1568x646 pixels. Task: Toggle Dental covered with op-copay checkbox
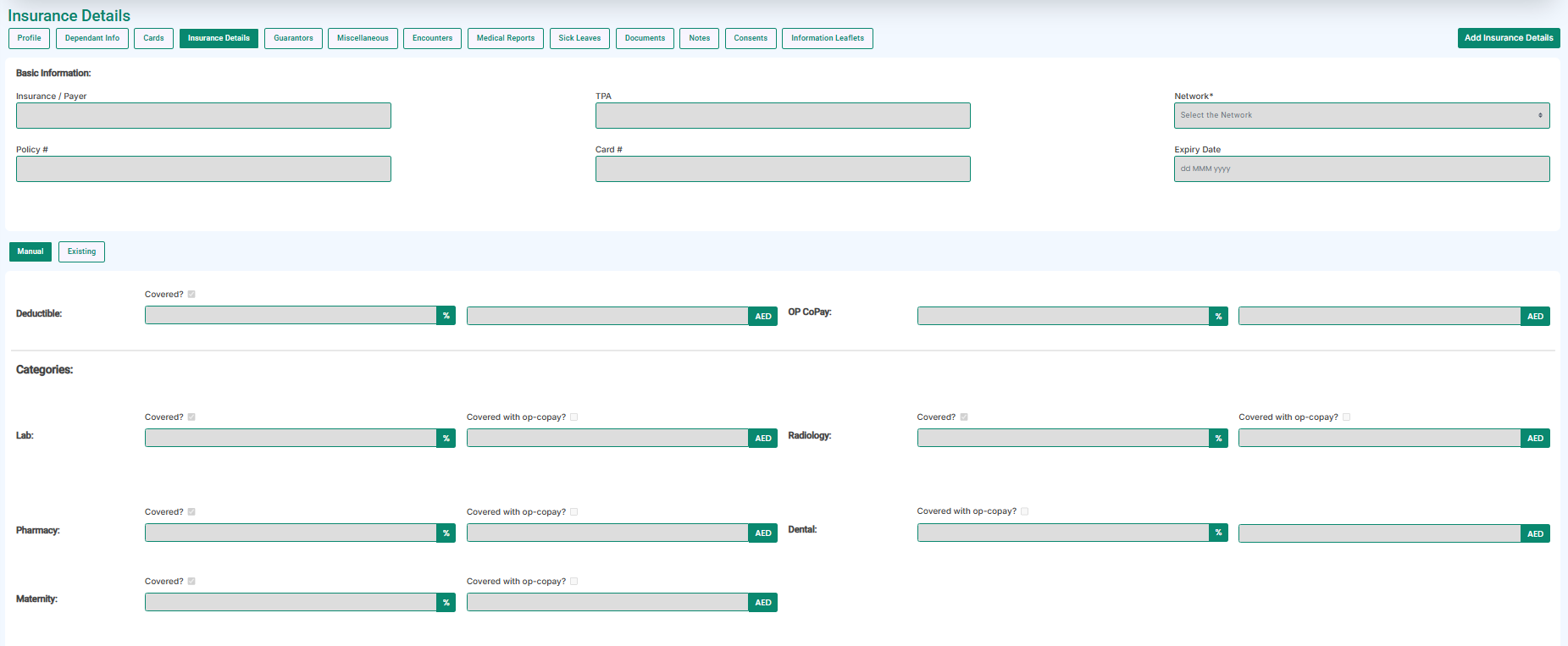[1025, 511]
